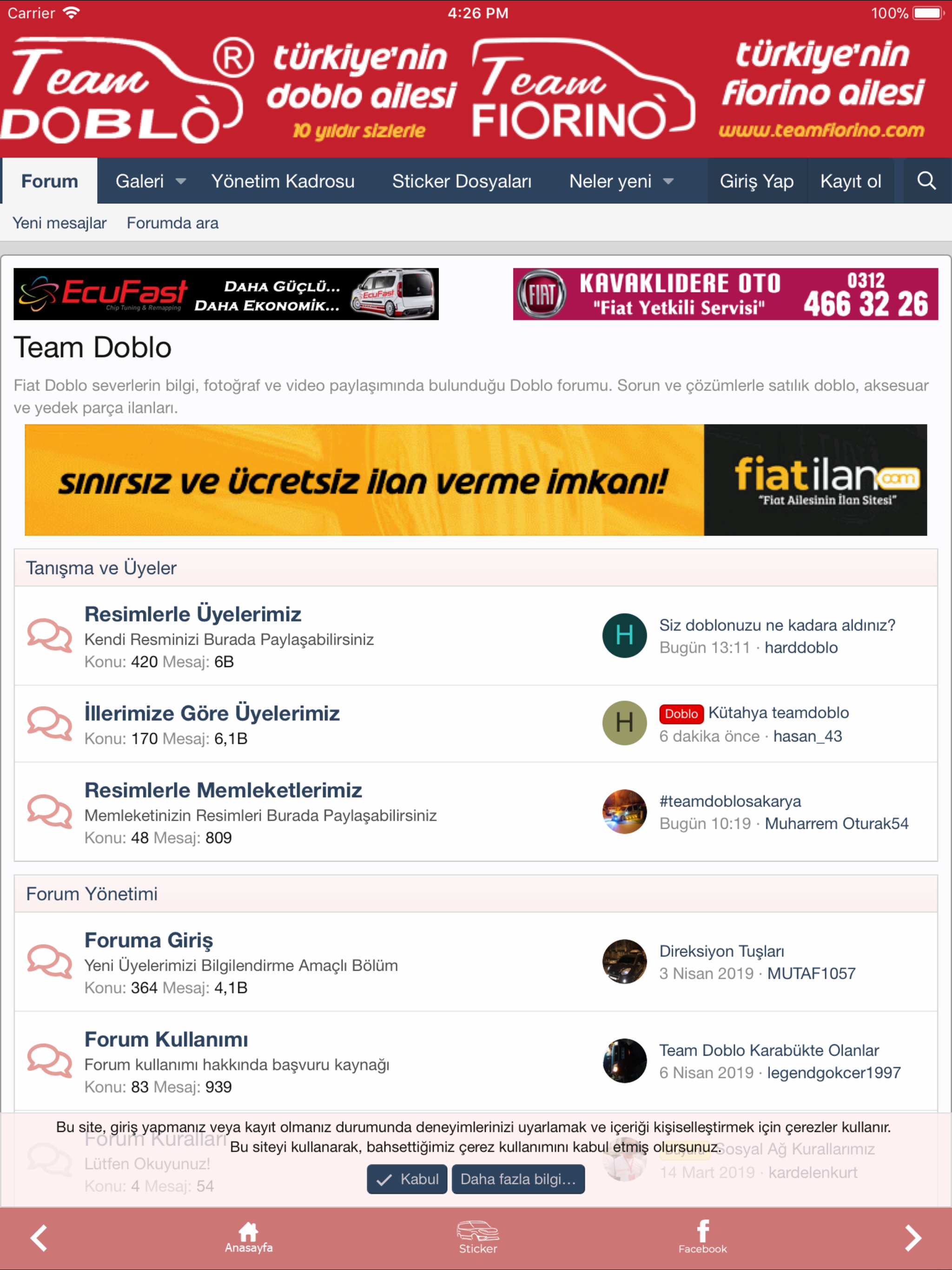Click the Resimlerle Memleketlerimiz bubble icon
Viewport: 952px width, 1270px height.
coord(49,811)
